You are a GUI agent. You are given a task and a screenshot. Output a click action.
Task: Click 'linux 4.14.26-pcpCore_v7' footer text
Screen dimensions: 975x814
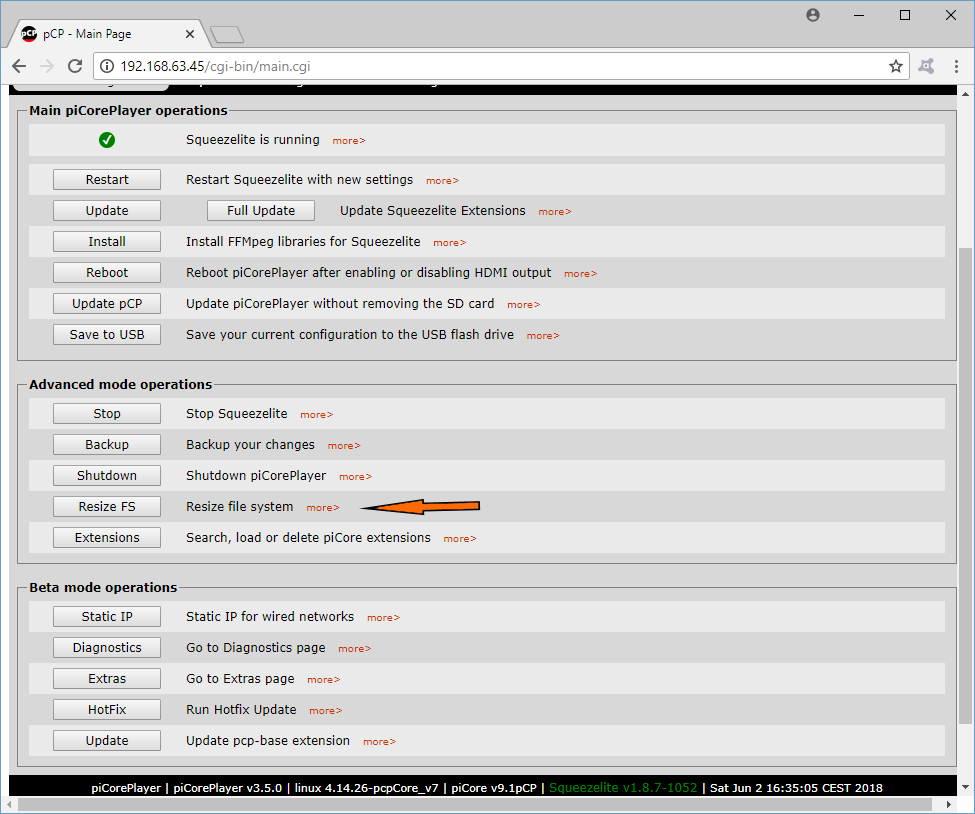click(366, 788)
